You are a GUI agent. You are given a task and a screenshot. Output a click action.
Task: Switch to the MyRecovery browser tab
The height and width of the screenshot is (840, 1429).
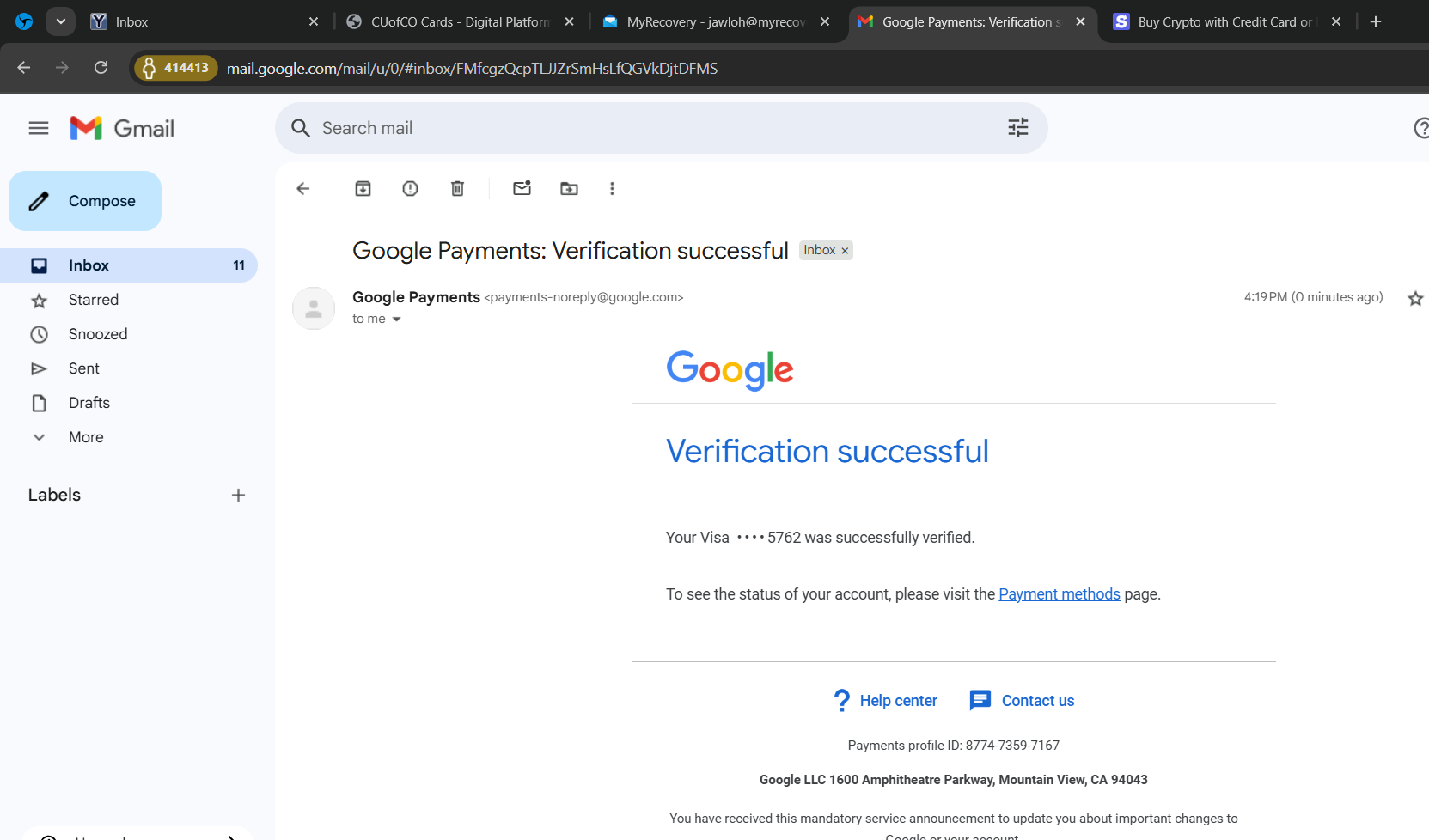715,22
